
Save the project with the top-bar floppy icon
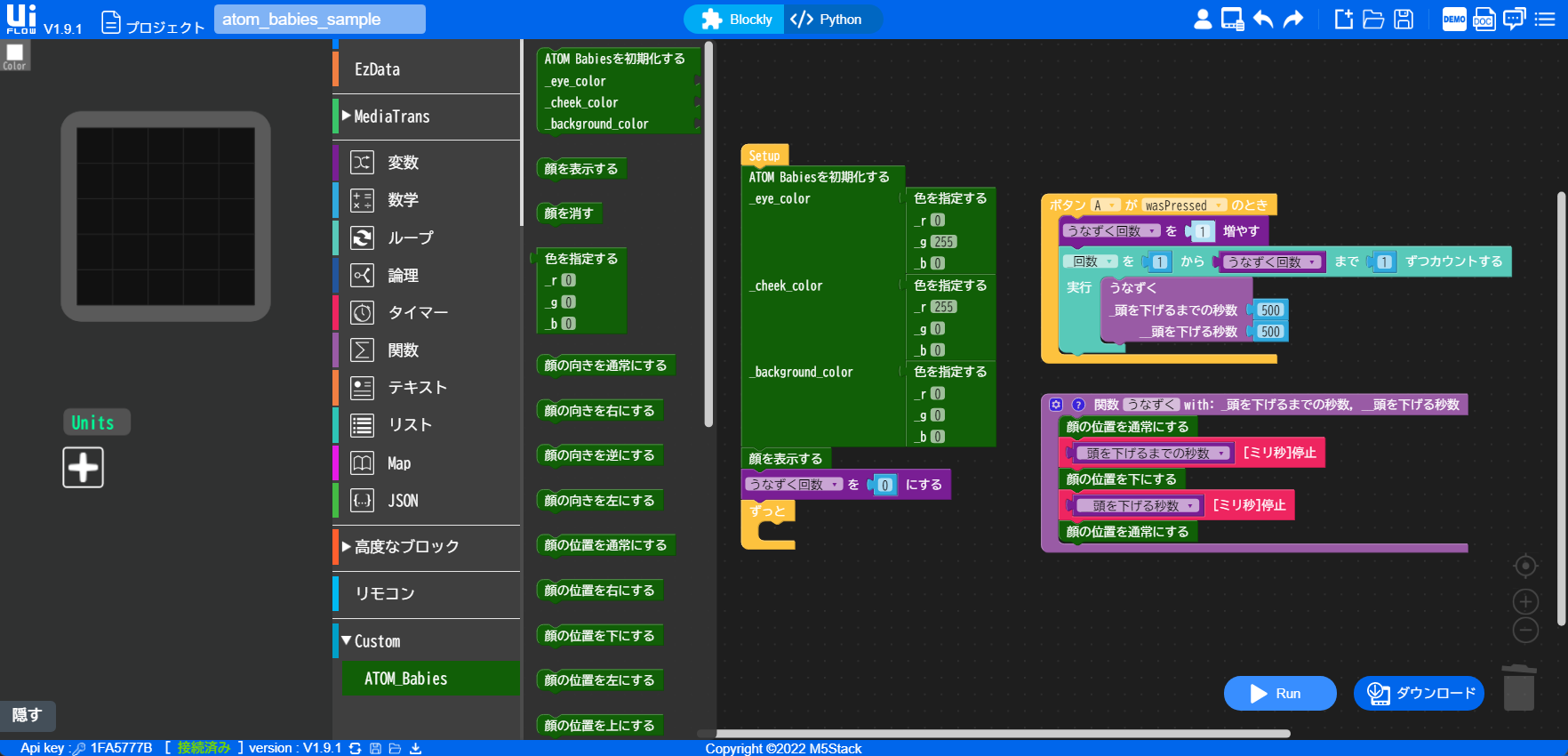(x=1404, y=20)
